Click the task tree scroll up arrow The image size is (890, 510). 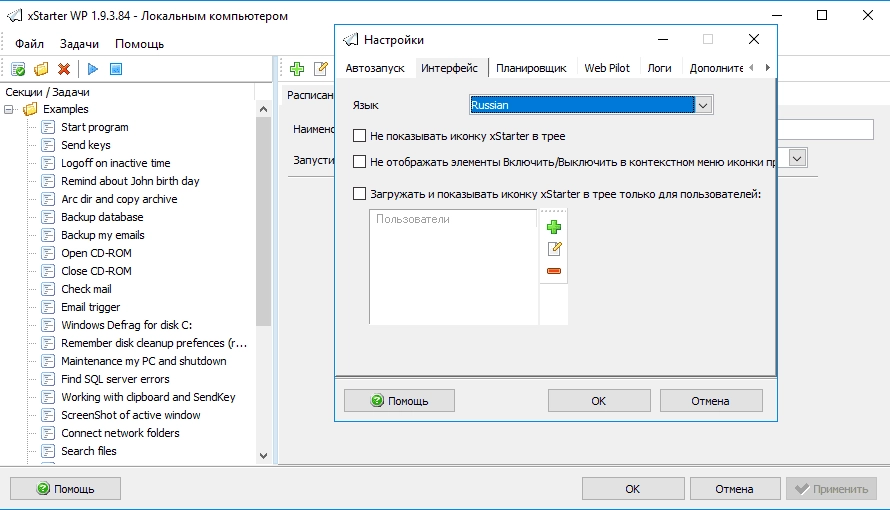tap(263, 109)
